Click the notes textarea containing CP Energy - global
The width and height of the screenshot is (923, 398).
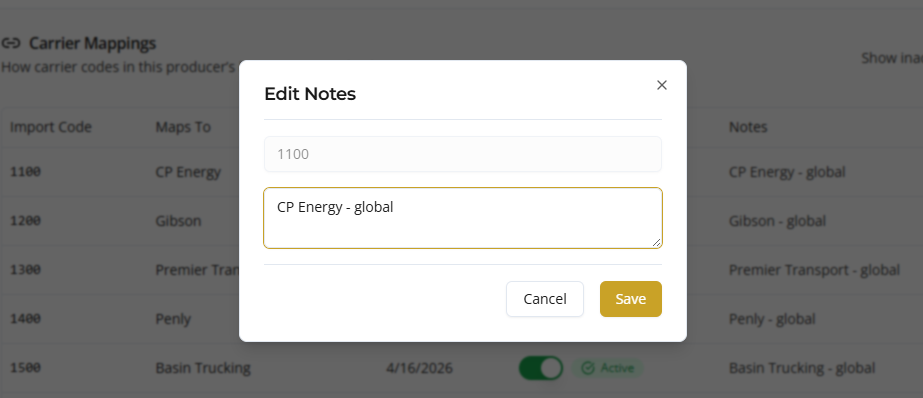pos(463,218)
